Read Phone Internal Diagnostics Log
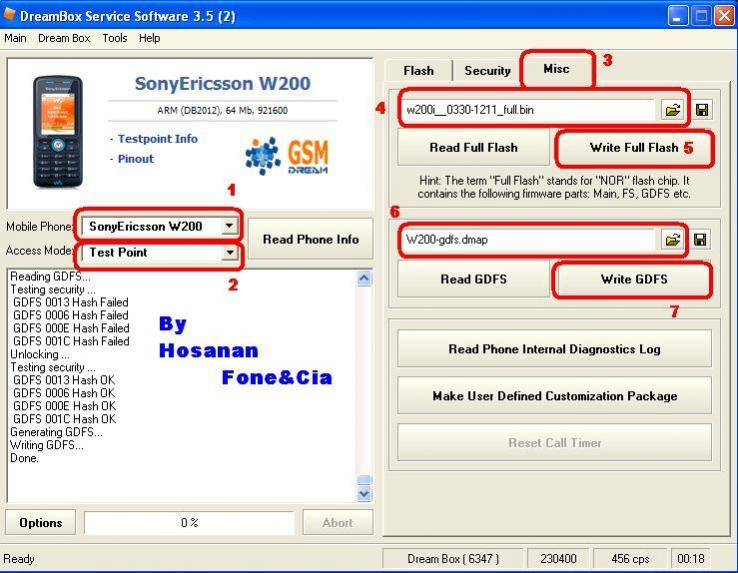This screenshot has width=738, height=573. (554, 349)
